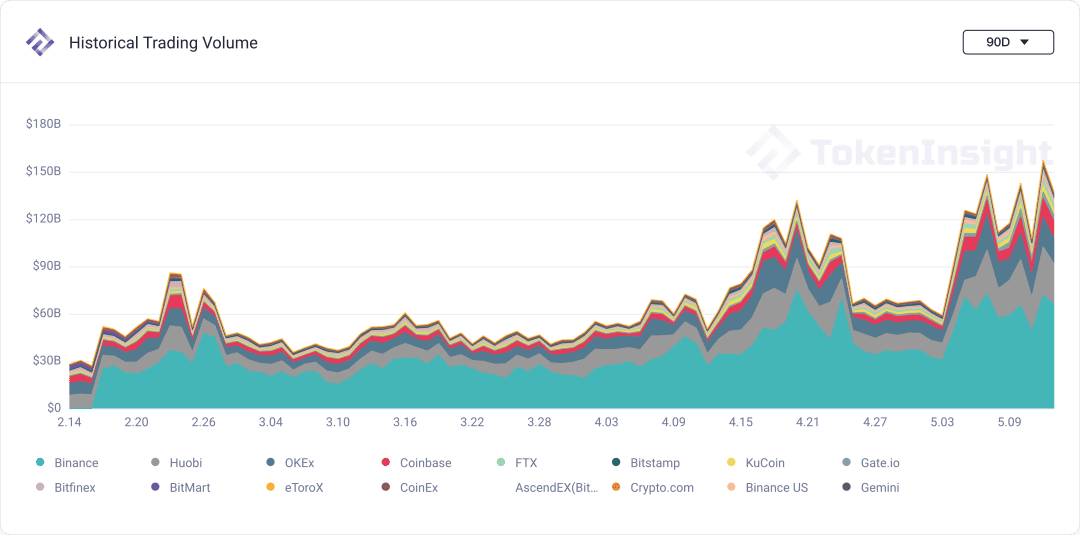Click the Historical Trading Volume title

(x=163, y=43)
